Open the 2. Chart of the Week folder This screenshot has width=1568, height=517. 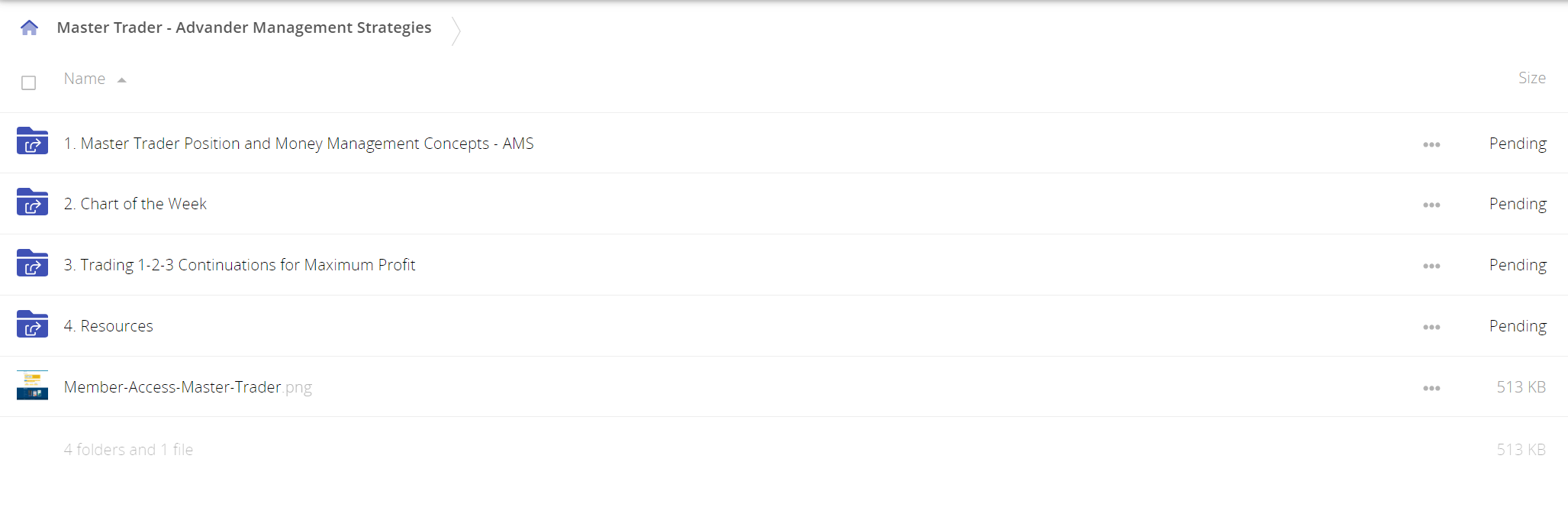click(x=135, y=204)
